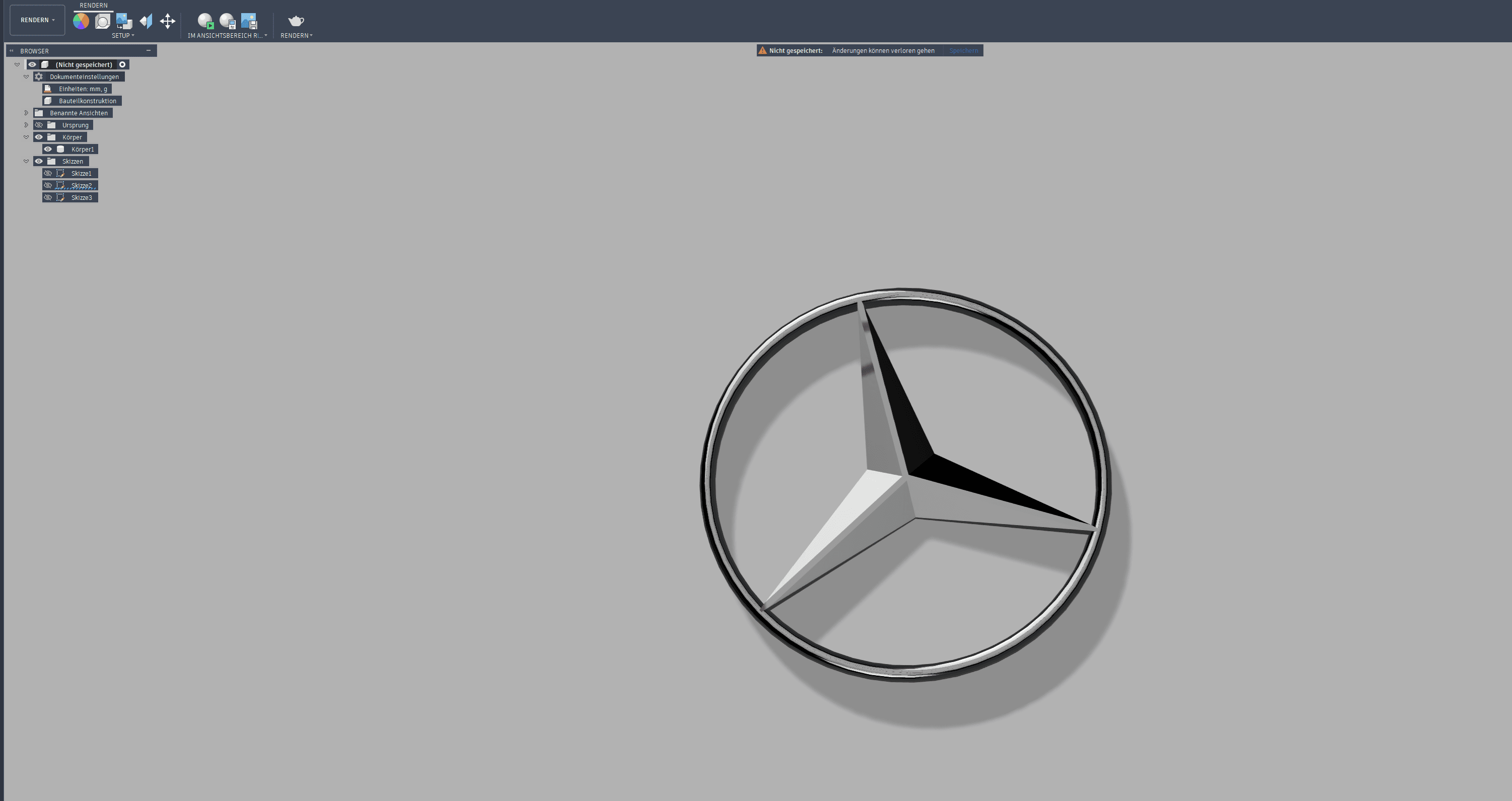Click the folder icon next to Skizzen
The image size is (1512, 801).
click(x=52, y=162)
